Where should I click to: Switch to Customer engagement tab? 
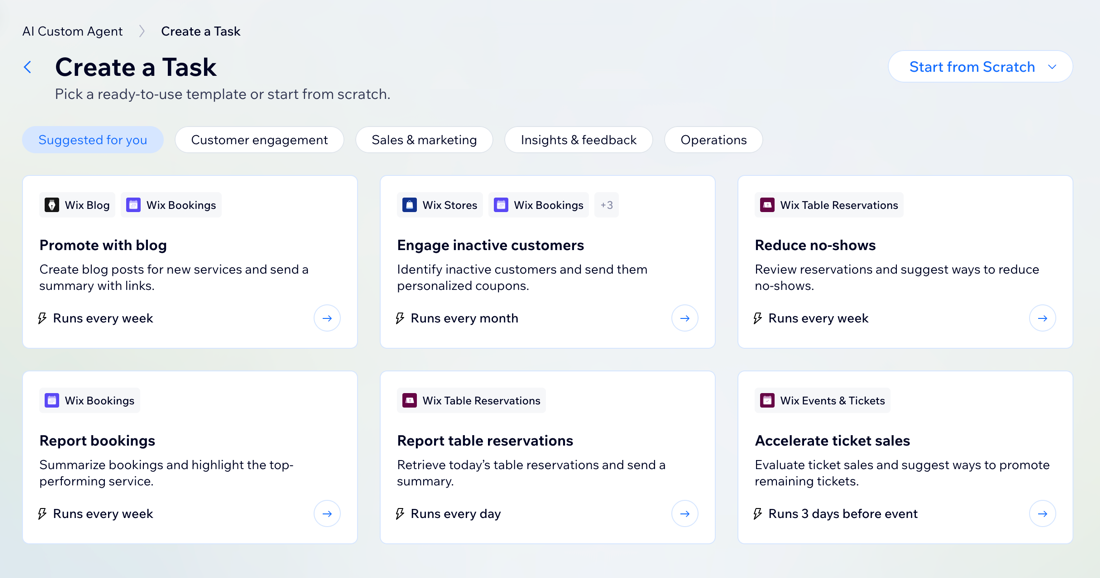[x=259, y=140]
